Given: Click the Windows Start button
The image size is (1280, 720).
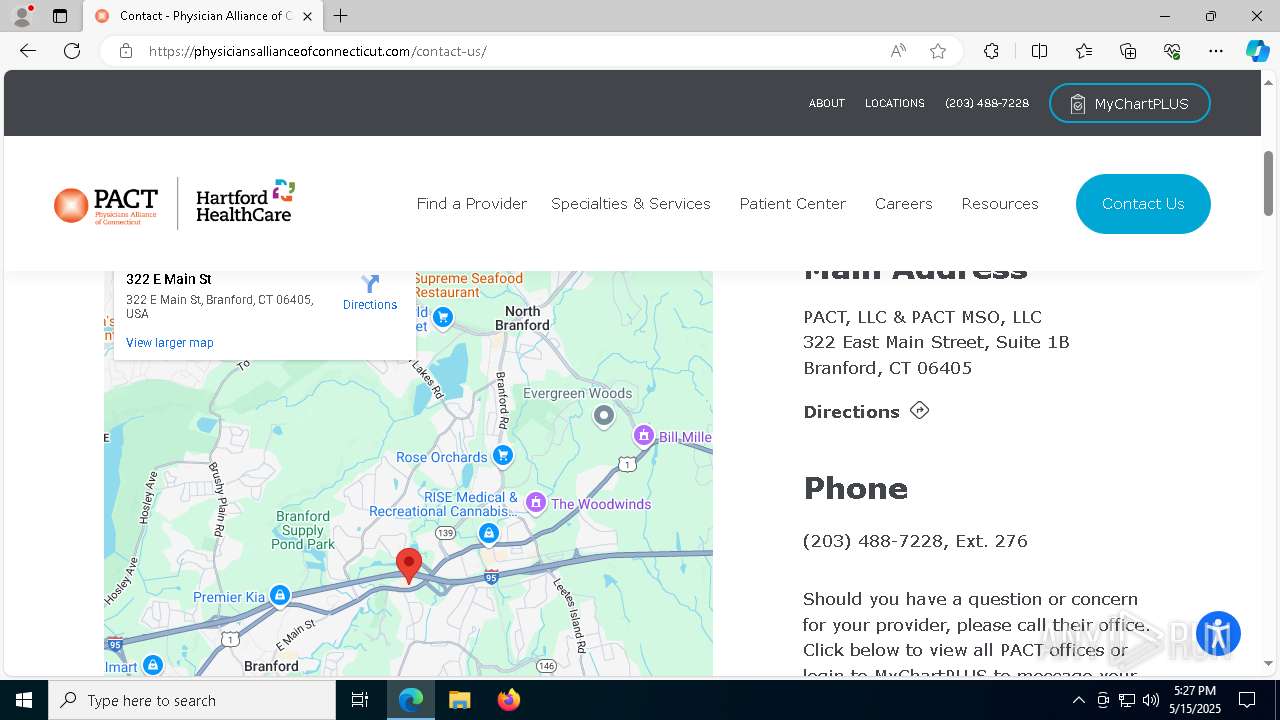Looking at the screenshot, I should click(24, 700).
